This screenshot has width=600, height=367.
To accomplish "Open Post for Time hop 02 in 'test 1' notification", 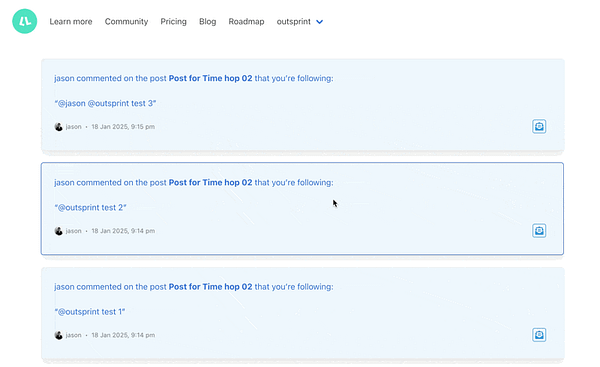I will tap(210, 287).
